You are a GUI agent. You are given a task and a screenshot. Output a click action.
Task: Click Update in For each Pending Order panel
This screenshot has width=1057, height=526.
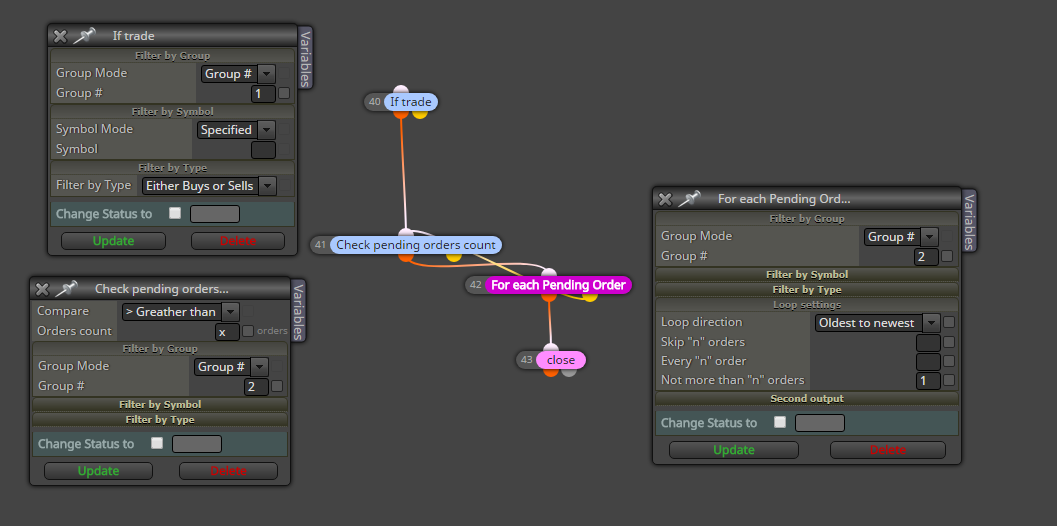(x=733, y=450)
